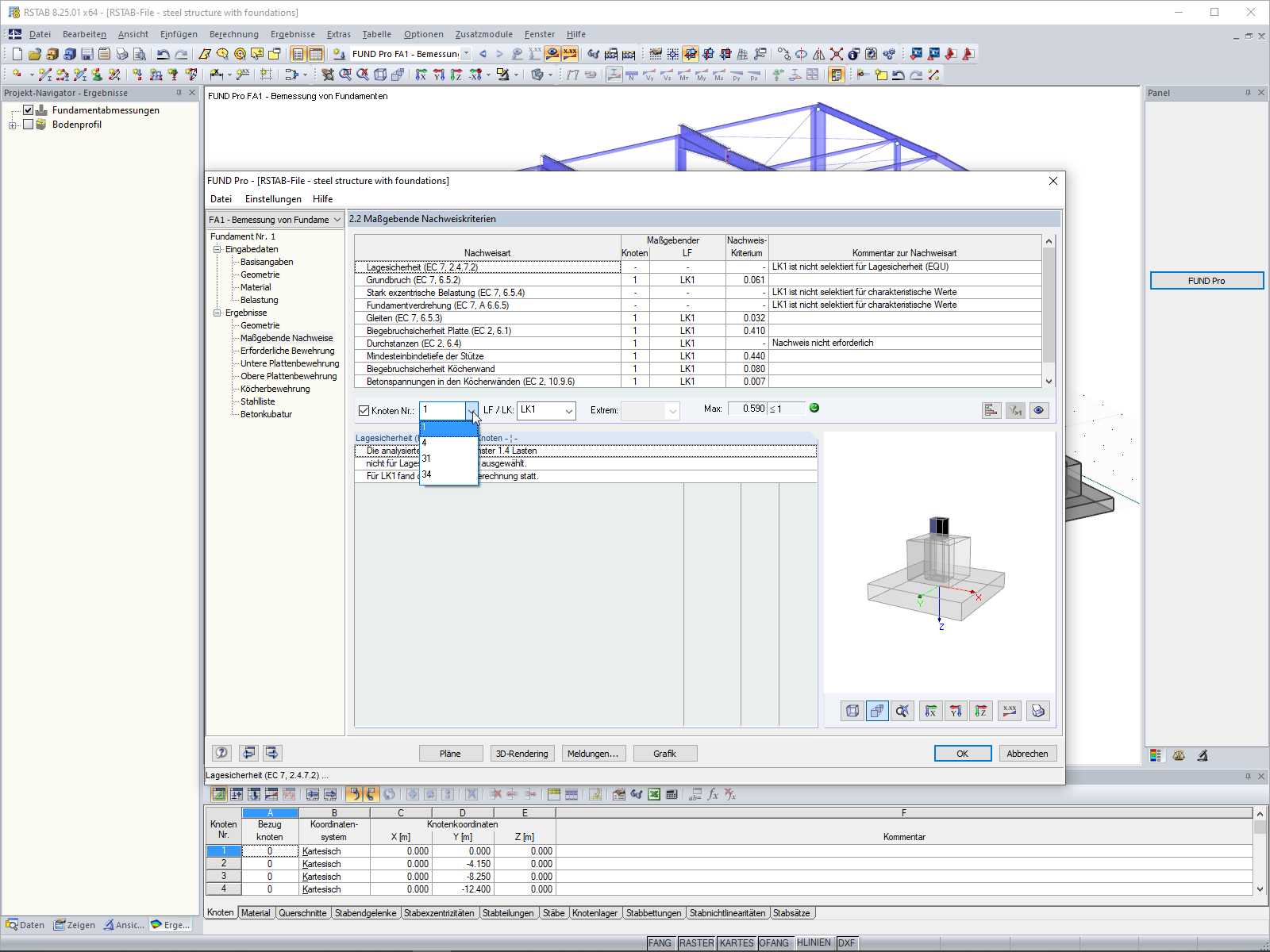Image resolution: width=1270 pixels, height=952 pixels.
Task: Toggle DXF mode in status bar
Action: tap(847, 943)
